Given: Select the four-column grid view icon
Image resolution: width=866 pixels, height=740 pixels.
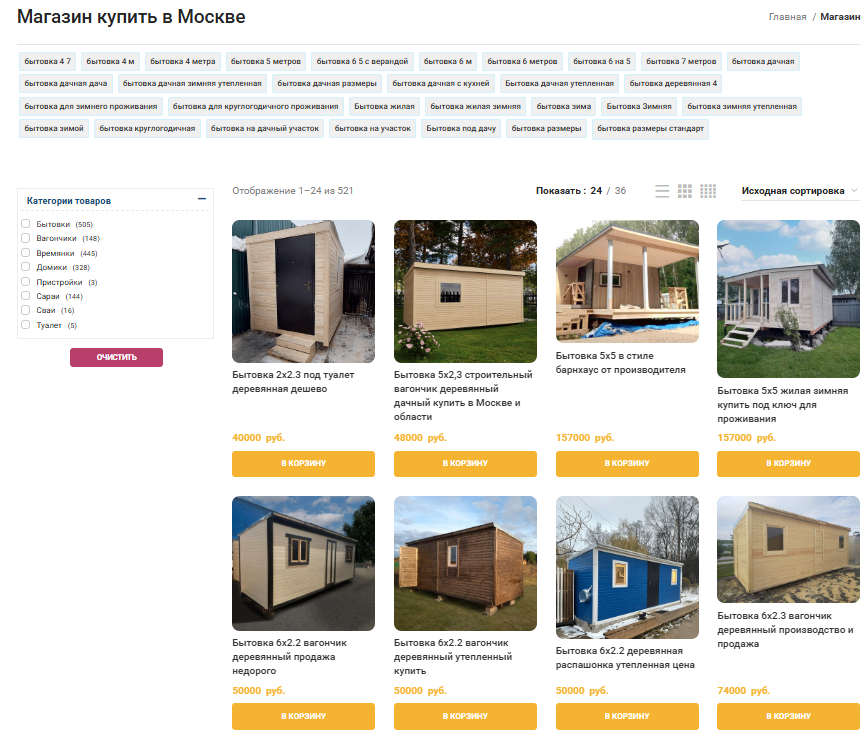Looking at the screenshot, I should pos(707,191).
